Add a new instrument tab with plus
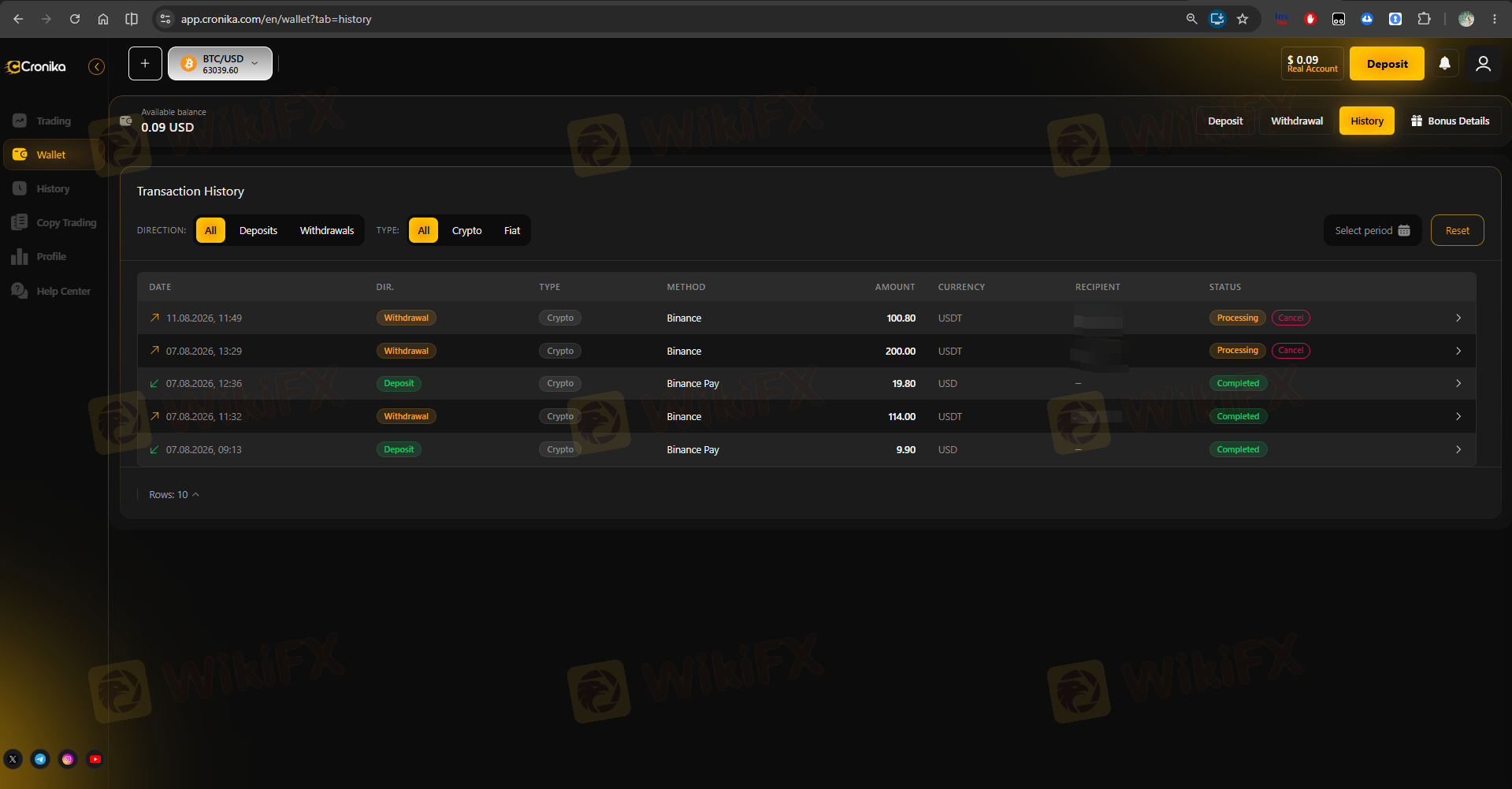Viewport: 1512px width, 789px height. pyautogui.click(x=145, y=64)
